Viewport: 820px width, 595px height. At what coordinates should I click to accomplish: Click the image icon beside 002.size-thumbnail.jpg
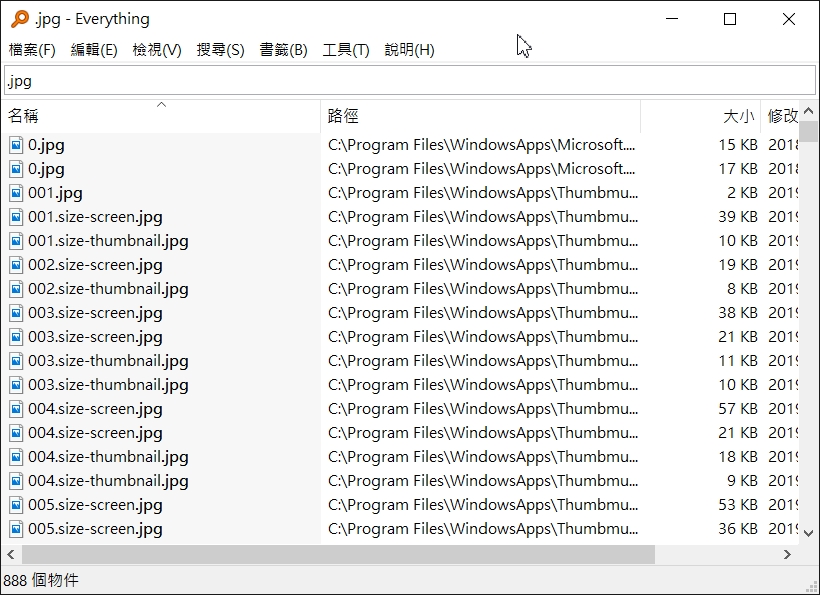coord(16,289)
